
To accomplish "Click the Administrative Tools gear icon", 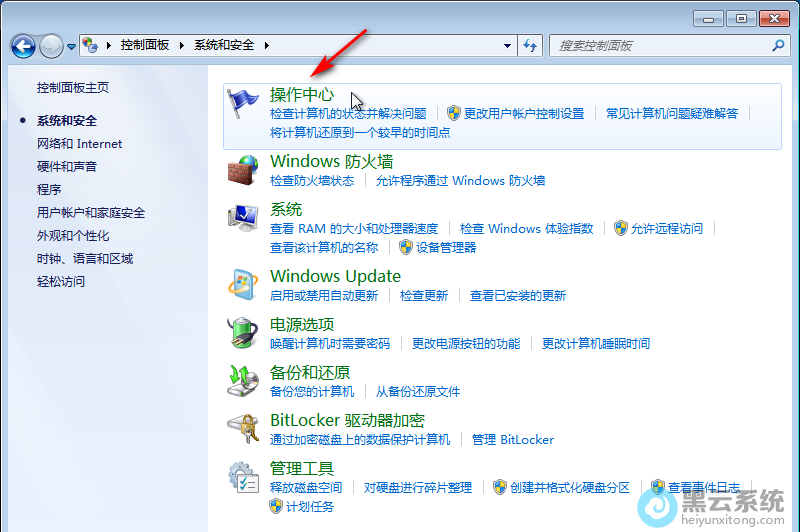I will 244,477.
